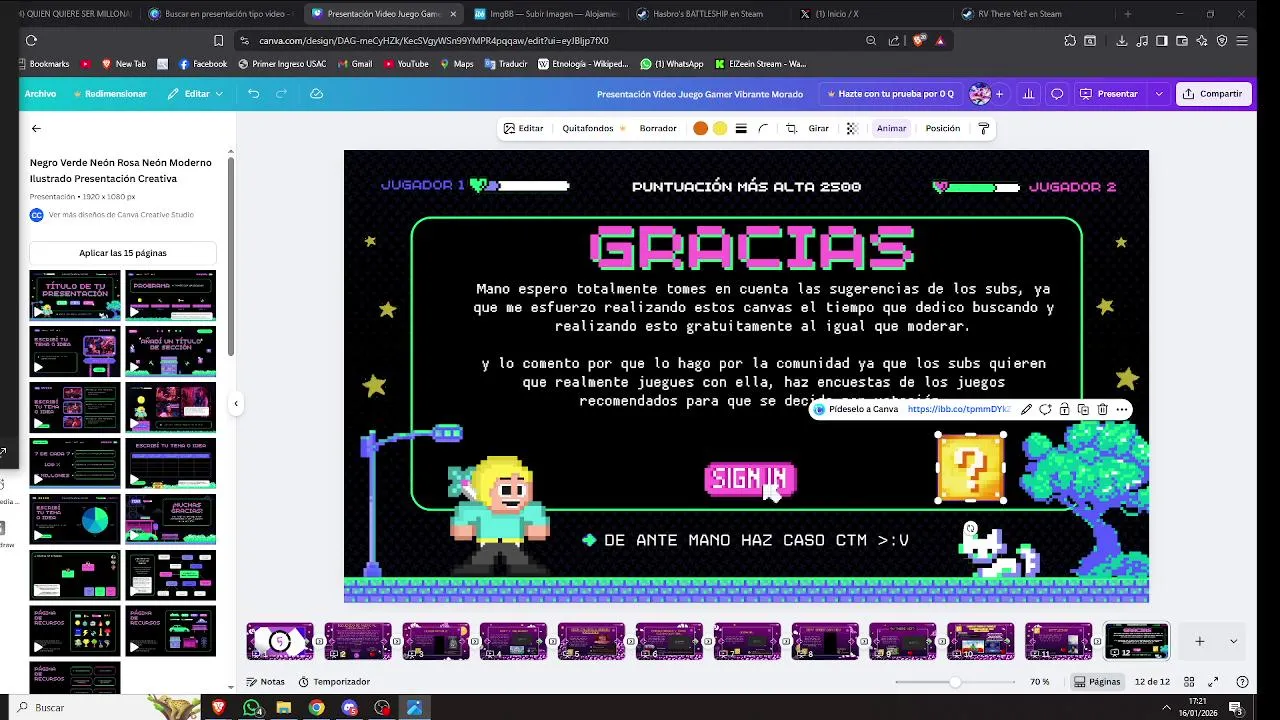
Task: Click Pídeselo a Canva button
Action: (x=856, y=409)
